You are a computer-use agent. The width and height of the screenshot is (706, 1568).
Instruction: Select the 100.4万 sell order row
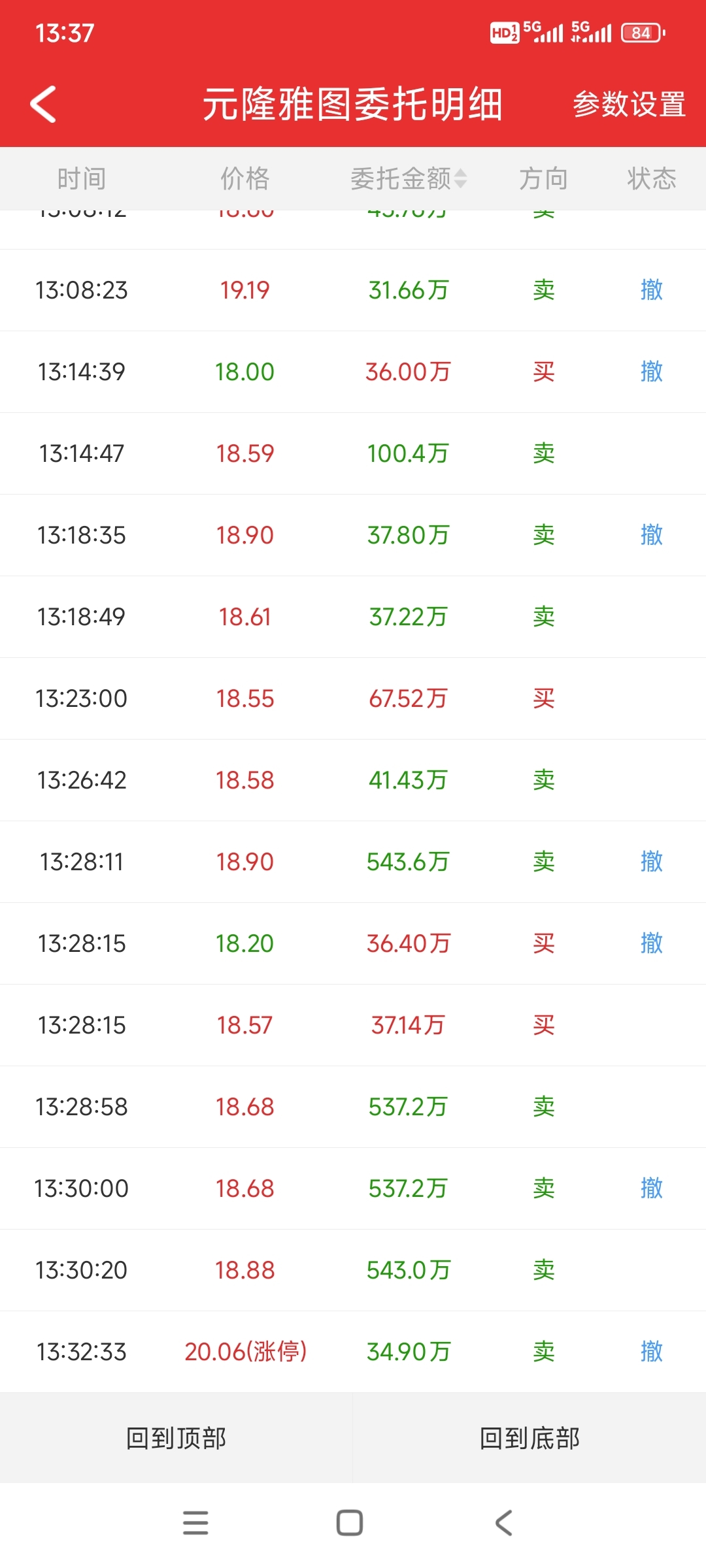pos(353,453)
